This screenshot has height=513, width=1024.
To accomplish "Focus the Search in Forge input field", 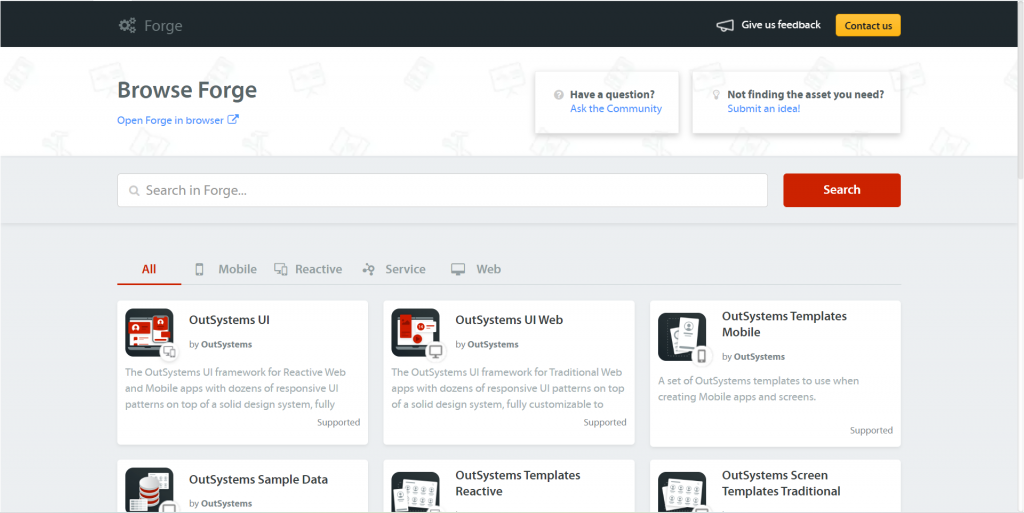I will click(x=442, y=190).
